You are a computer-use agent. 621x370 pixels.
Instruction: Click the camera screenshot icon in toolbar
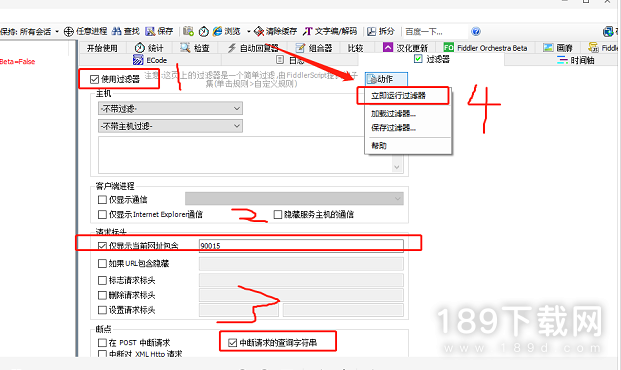point(189,31)
